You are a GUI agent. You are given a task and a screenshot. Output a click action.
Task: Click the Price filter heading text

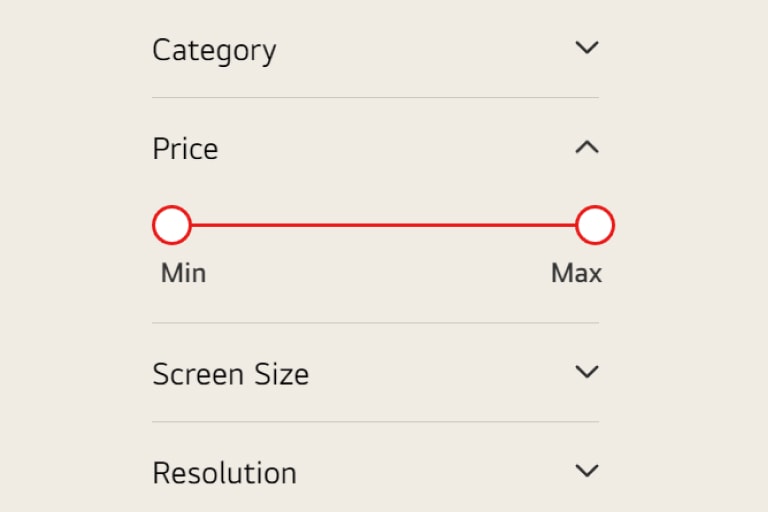pyautogui.click(x=185, y=149)
